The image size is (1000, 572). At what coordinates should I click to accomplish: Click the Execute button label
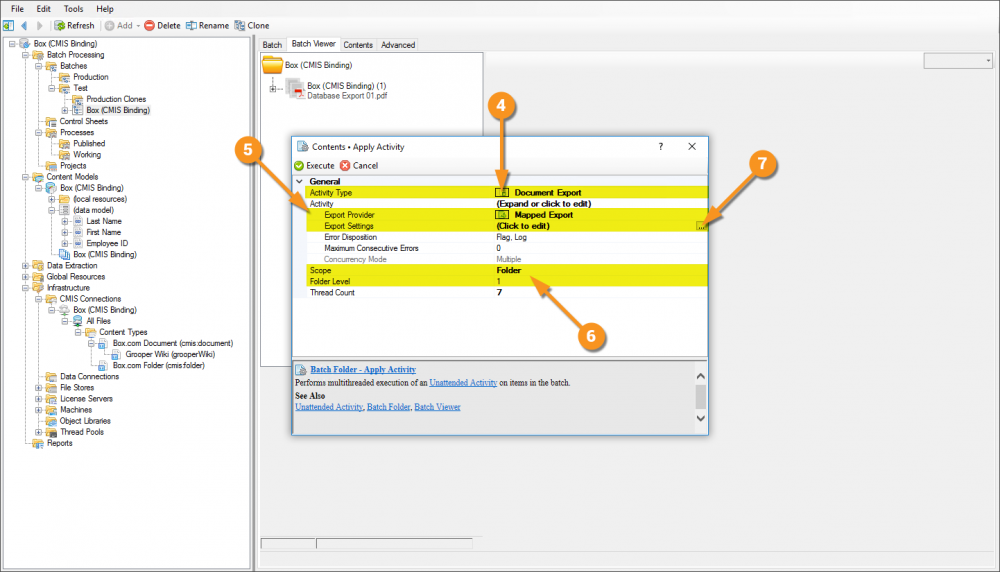pyautogui.click(x=320, y=166)
